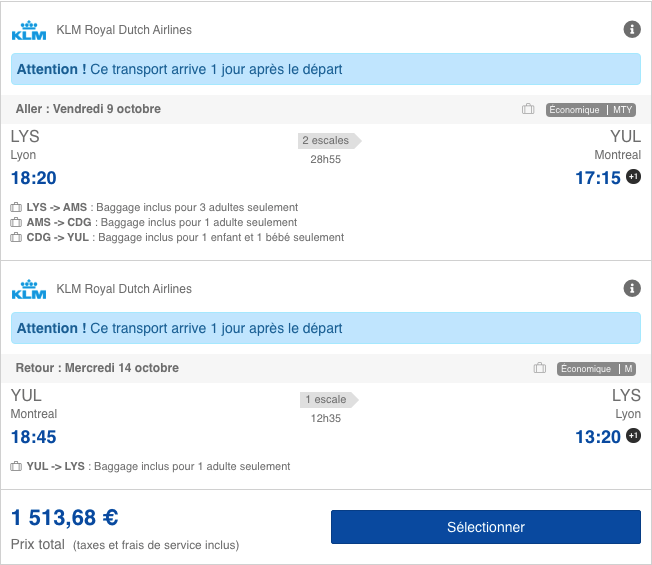Image resolution: width=652 pixels, height=565 pixels.
Task: Expand the 1 escale details
Action: (327, 400)
